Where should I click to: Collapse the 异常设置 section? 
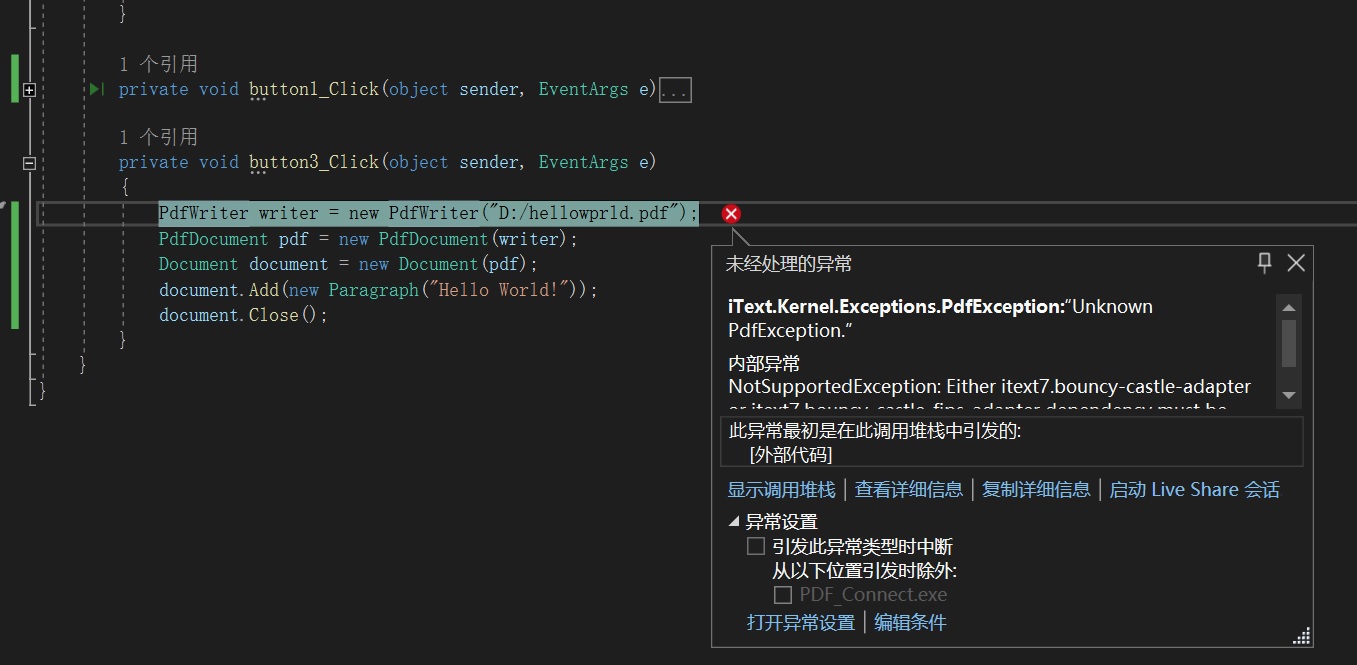pos(735,522)
